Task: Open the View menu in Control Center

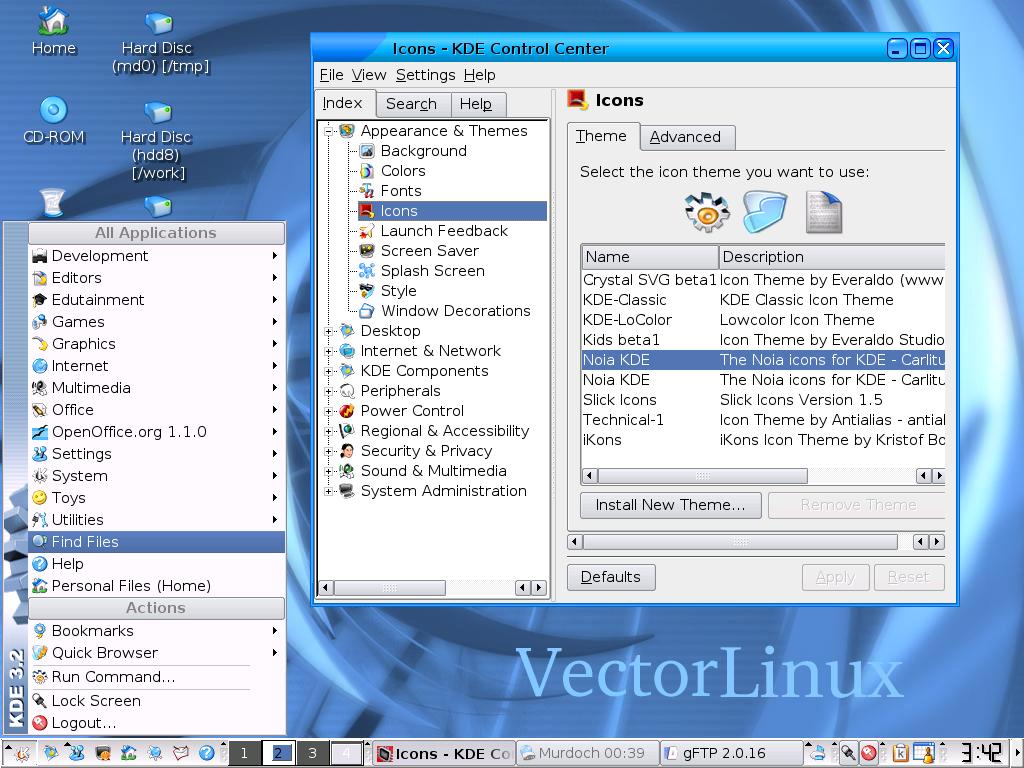Action: [x=369, y=75]
